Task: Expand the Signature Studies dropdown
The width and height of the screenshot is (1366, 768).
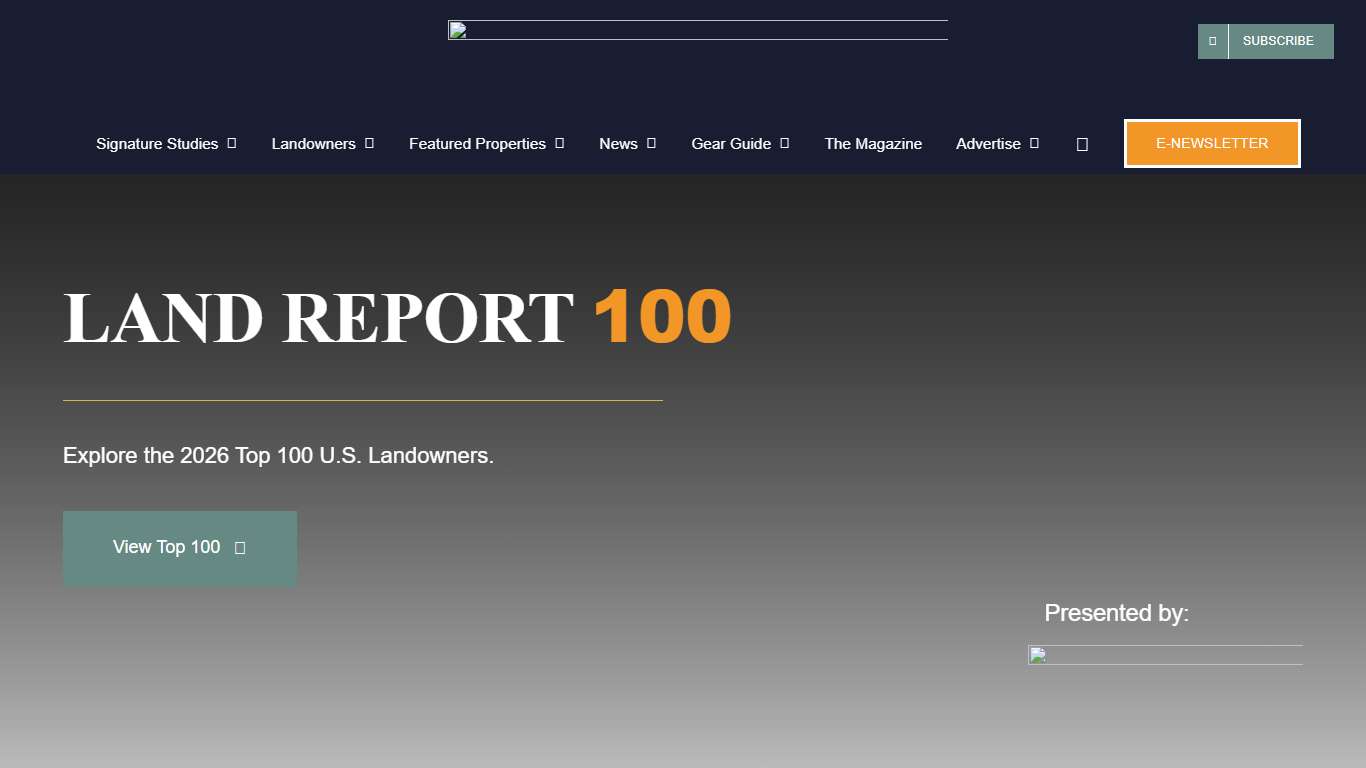Action: point(233,143)
